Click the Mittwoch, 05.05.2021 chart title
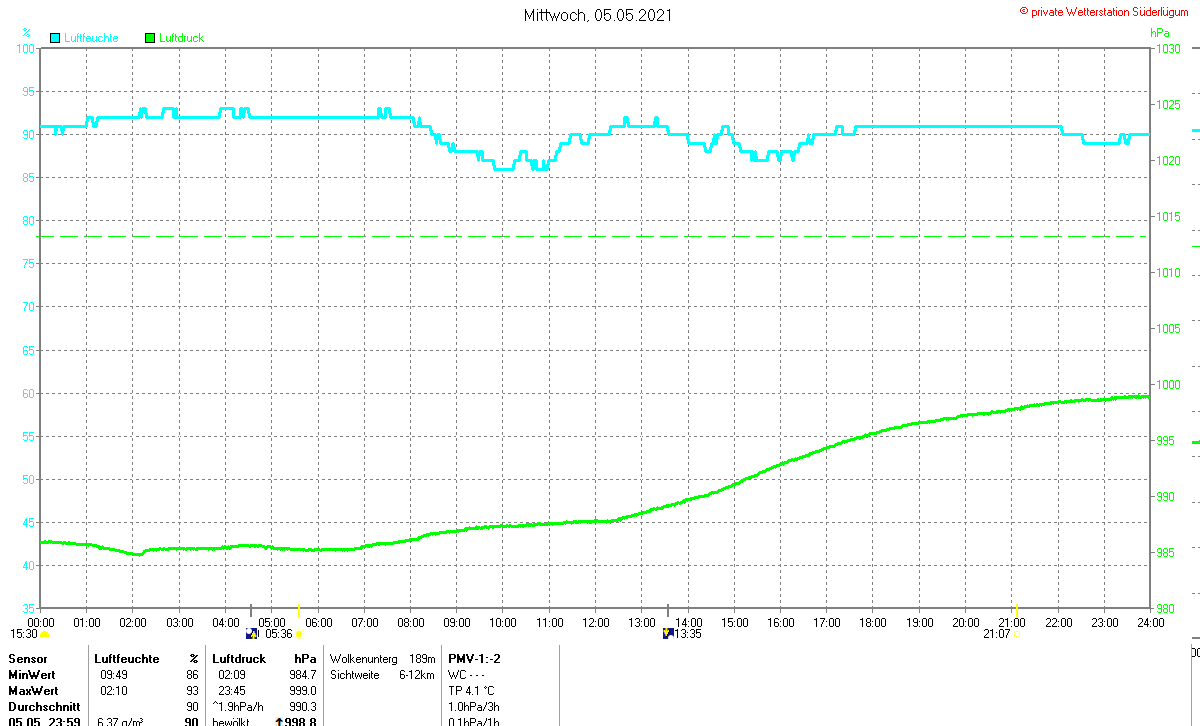Viewport: 1200px width, 726px height. point(598,15)
